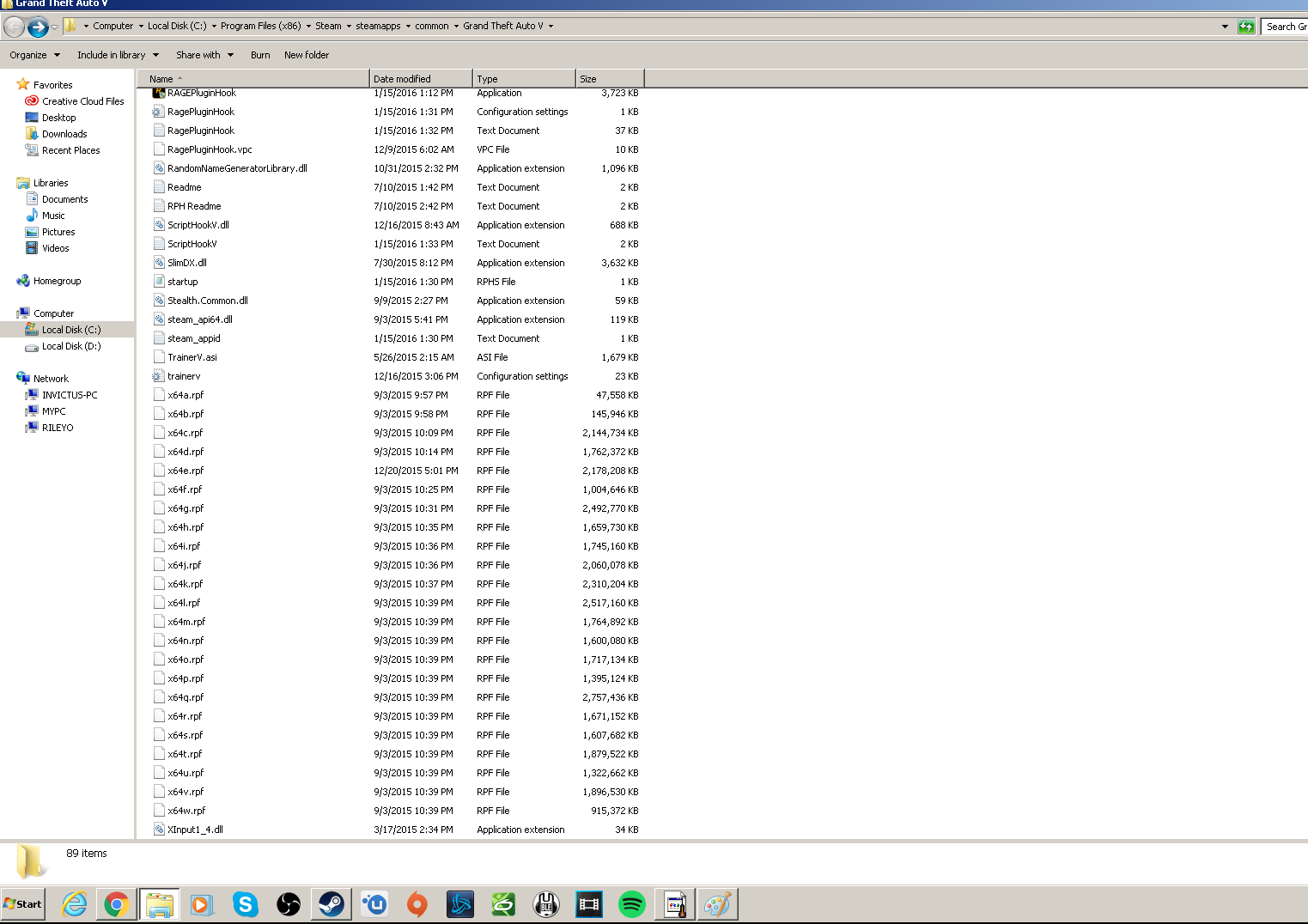Click the trainerv configuration settings file icon
The image size is (1308, 924).
pos(159,376)
